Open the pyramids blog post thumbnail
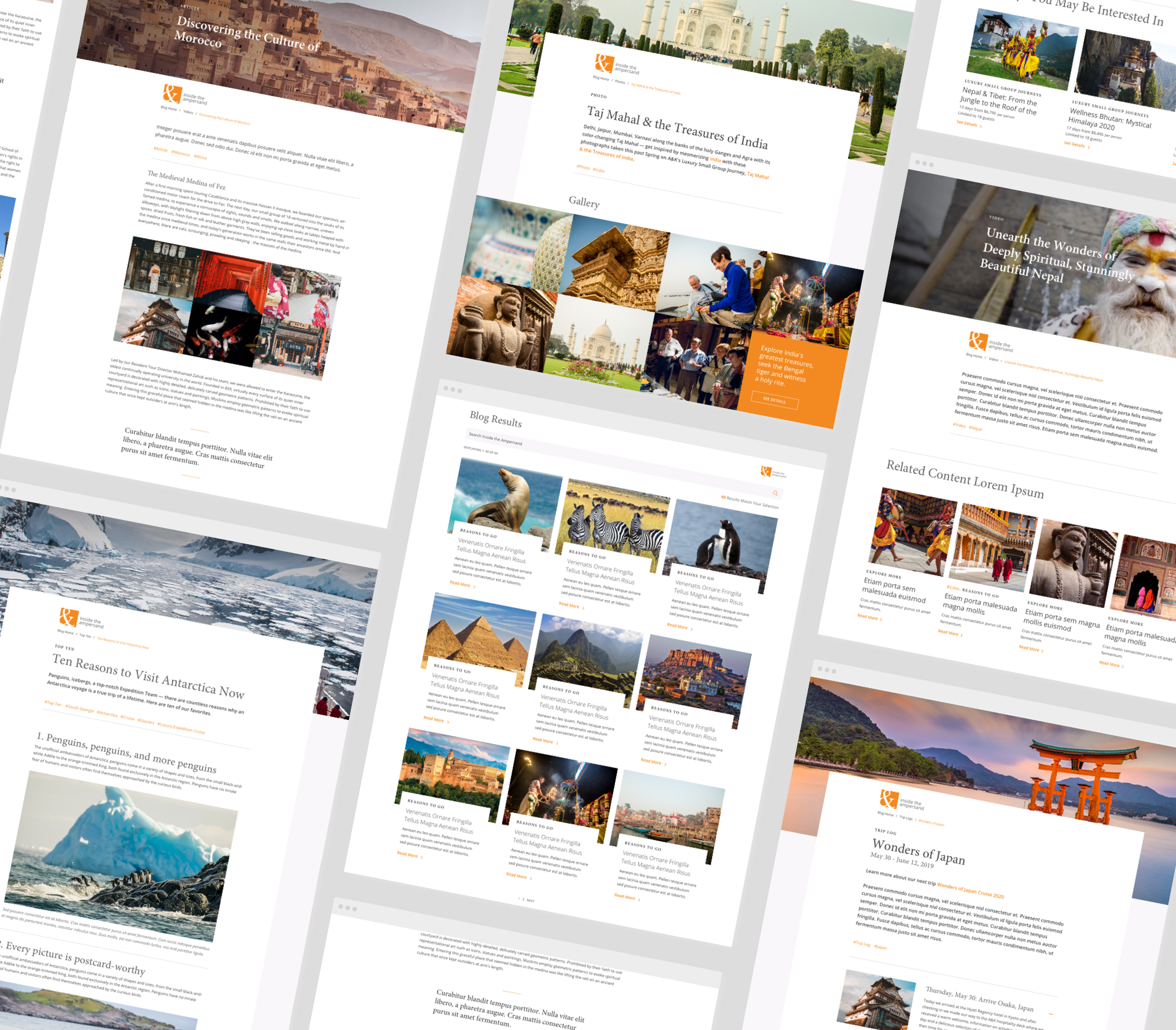1176x1030 pixels. pos(479,635)
